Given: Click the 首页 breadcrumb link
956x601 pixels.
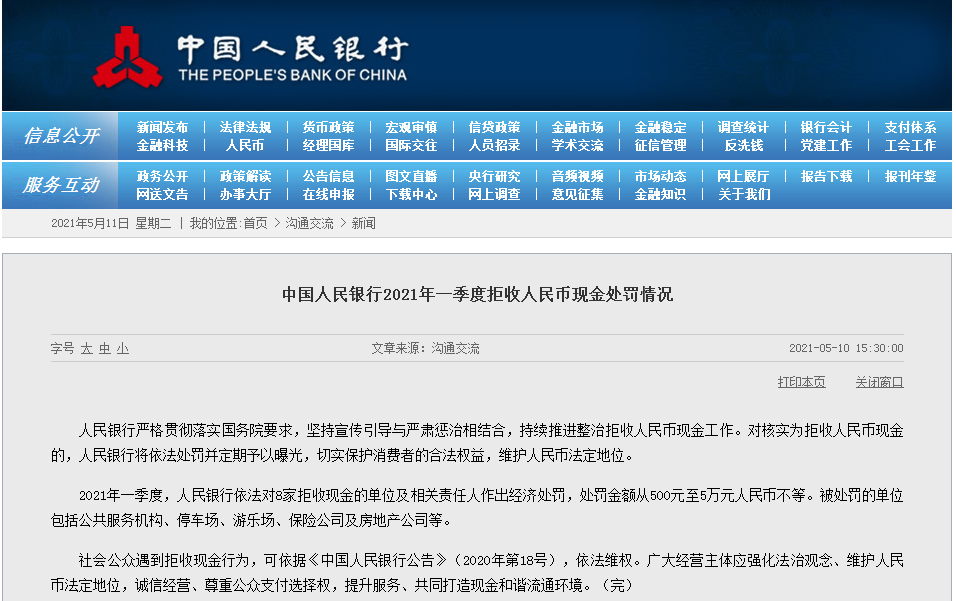Looking at the screenshot, I should [255, 223].
